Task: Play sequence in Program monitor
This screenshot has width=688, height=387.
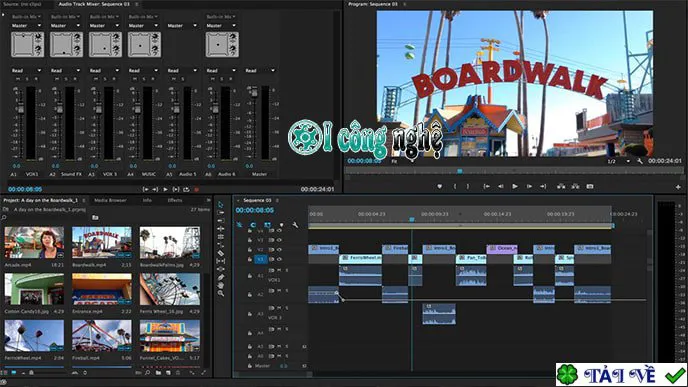Action: coord(515,186)
